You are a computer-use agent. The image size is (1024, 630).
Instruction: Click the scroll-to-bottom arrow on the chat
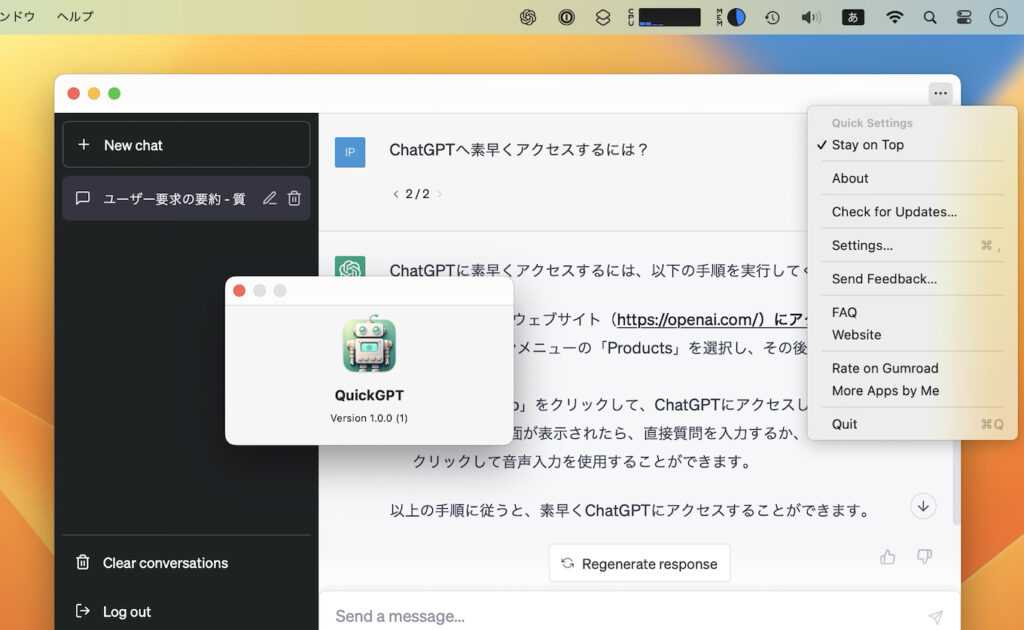(923, 506)
